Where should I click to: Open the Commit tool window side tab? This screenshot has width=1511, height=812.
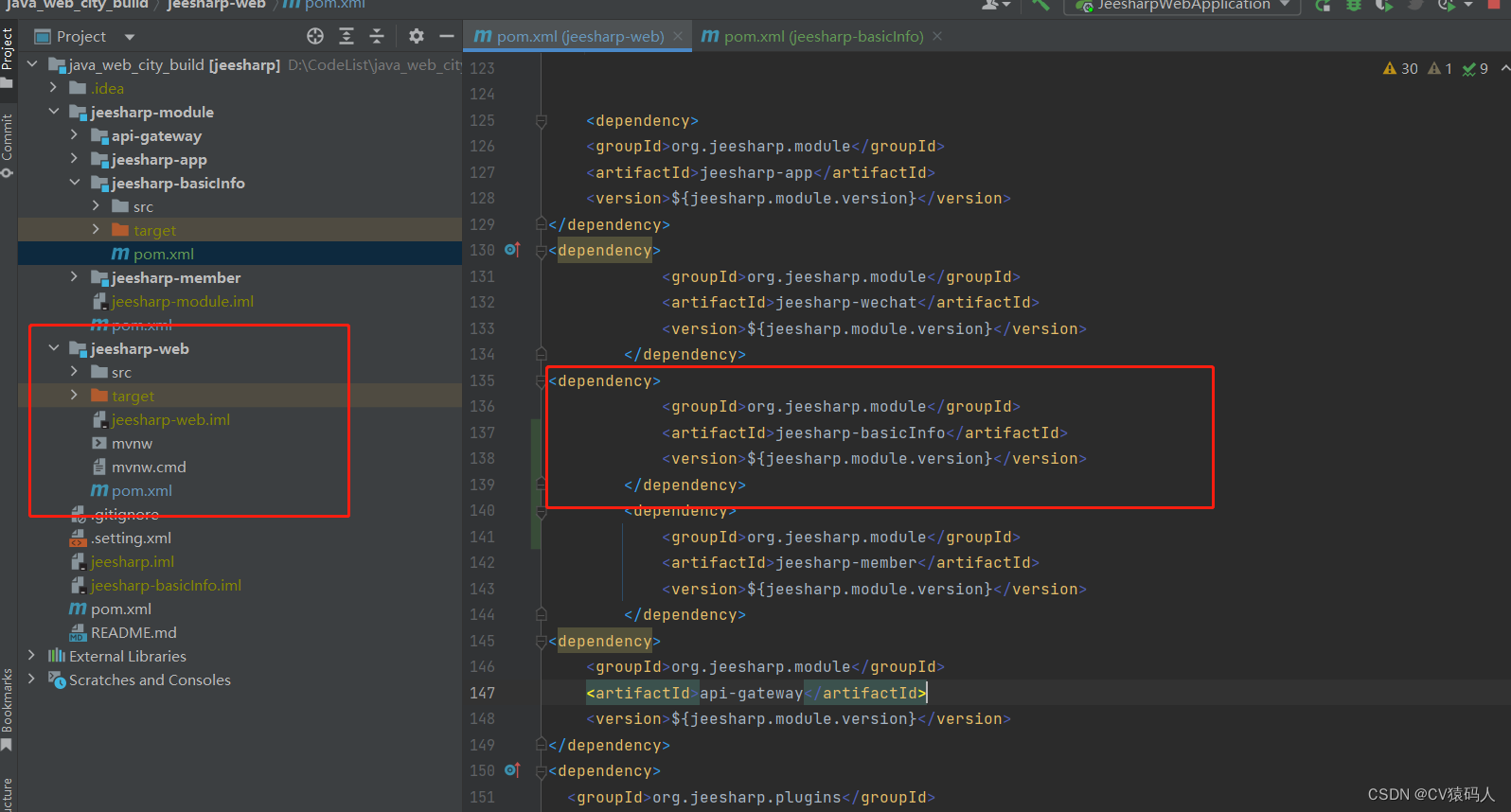[8, 145]
